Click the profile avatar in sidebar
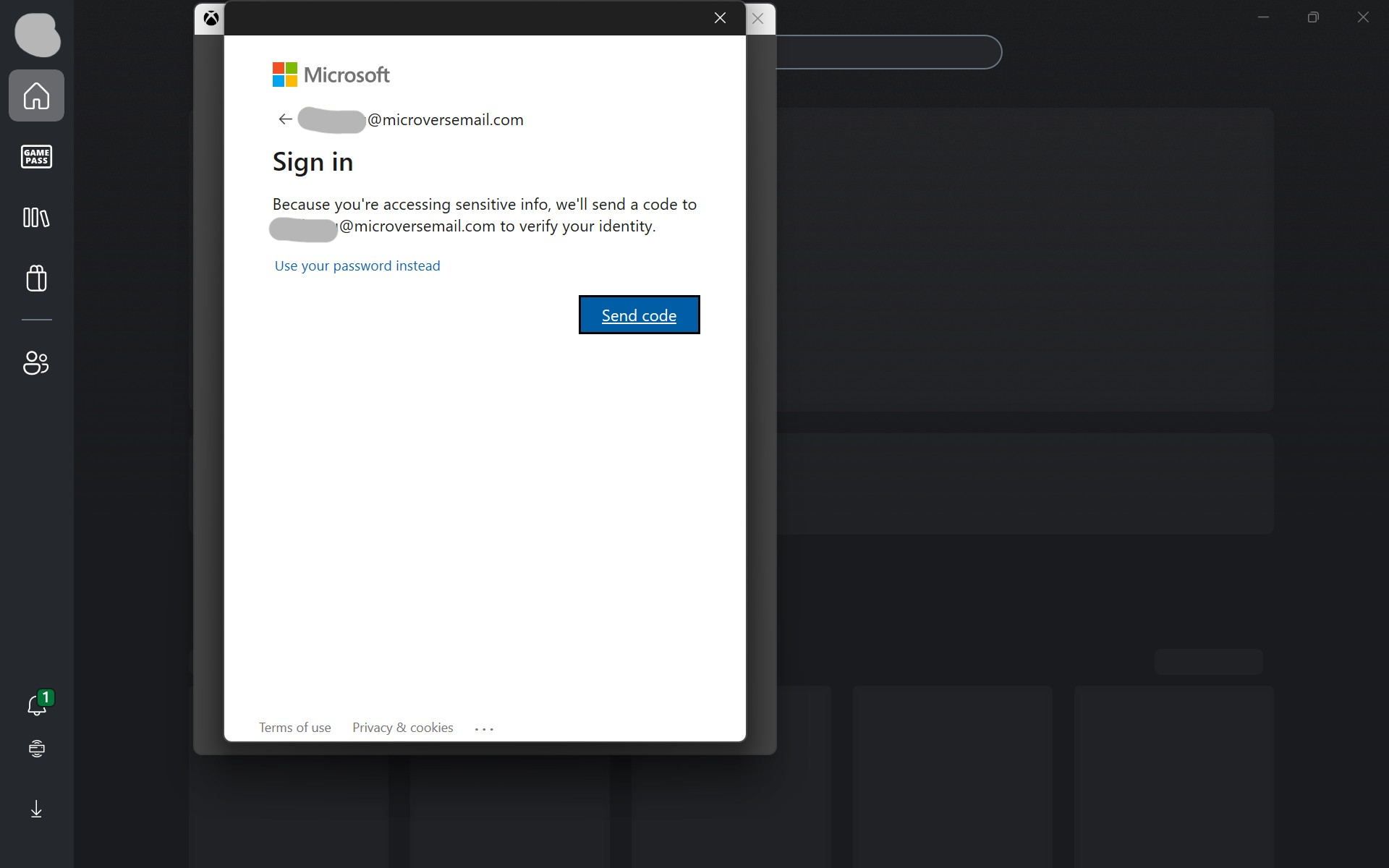 pyautogui.click(x=38, y=35)
